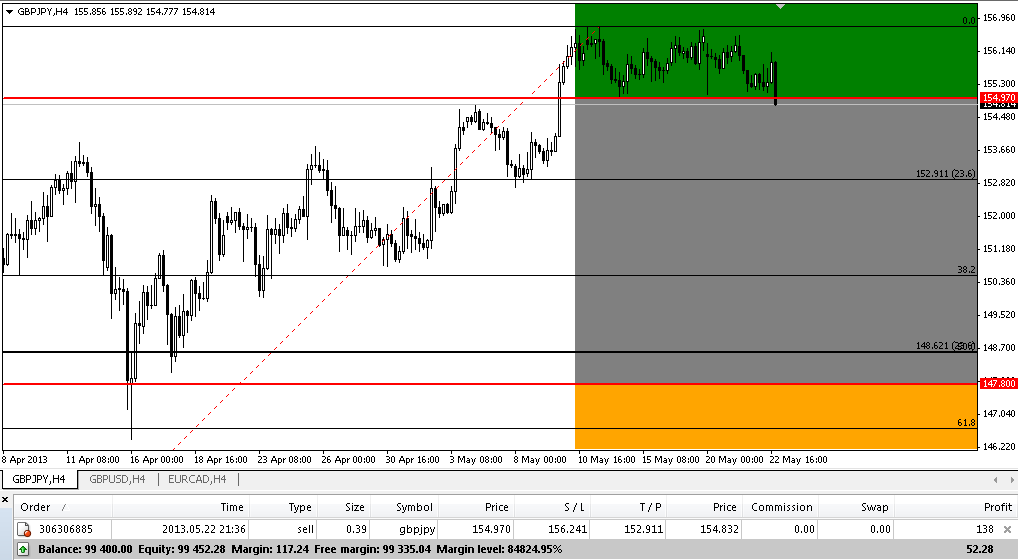The image size is (1018, 560).
Task: Close the terminal panel with the x
Action: tap(6, 496)
